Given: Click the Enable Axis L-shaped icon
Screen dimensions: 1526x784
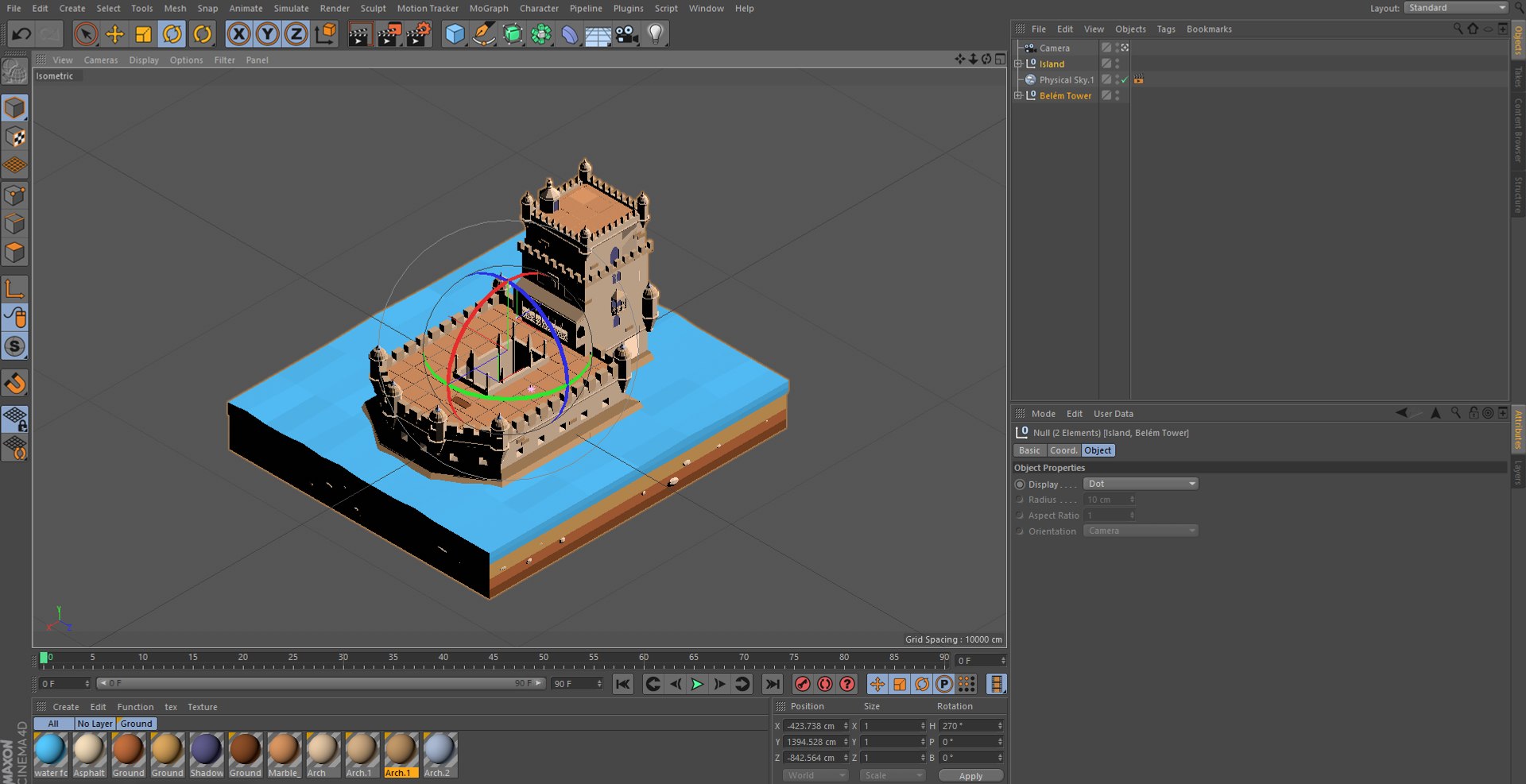Looking at the screenshot, I should pos(15,288).
